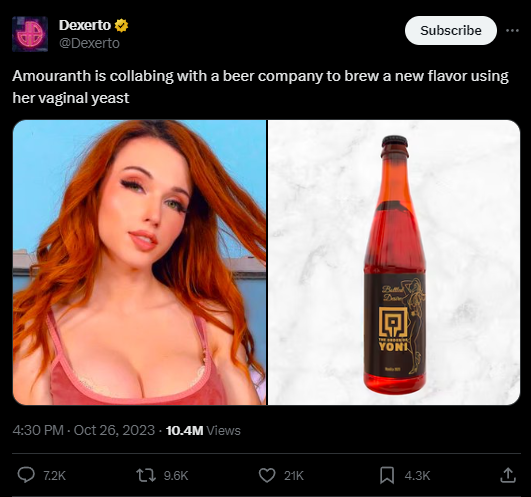Click the repost arrows icon
This screenshot has height=497, width=531.
pos(146,475)
